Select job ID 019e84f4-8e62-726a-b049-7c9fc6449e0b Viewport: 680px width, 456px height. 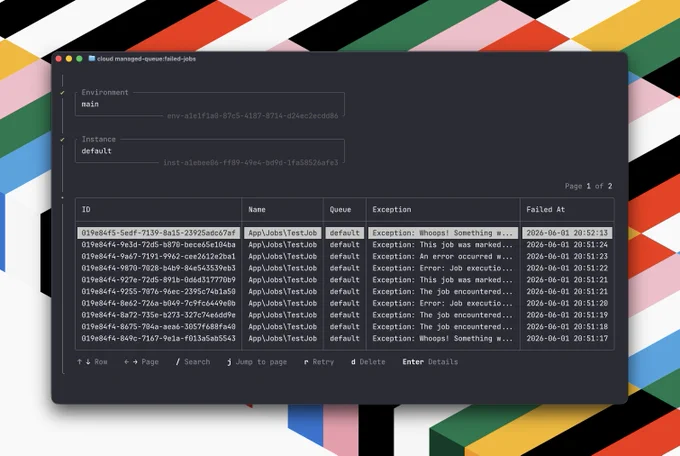pos(158,303)
